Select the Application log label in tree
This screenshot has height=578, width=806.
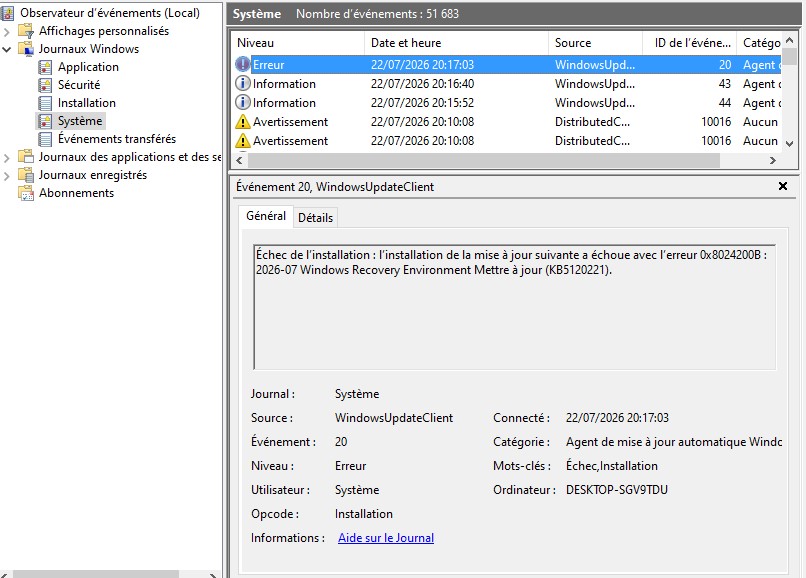tap(88, 67)
